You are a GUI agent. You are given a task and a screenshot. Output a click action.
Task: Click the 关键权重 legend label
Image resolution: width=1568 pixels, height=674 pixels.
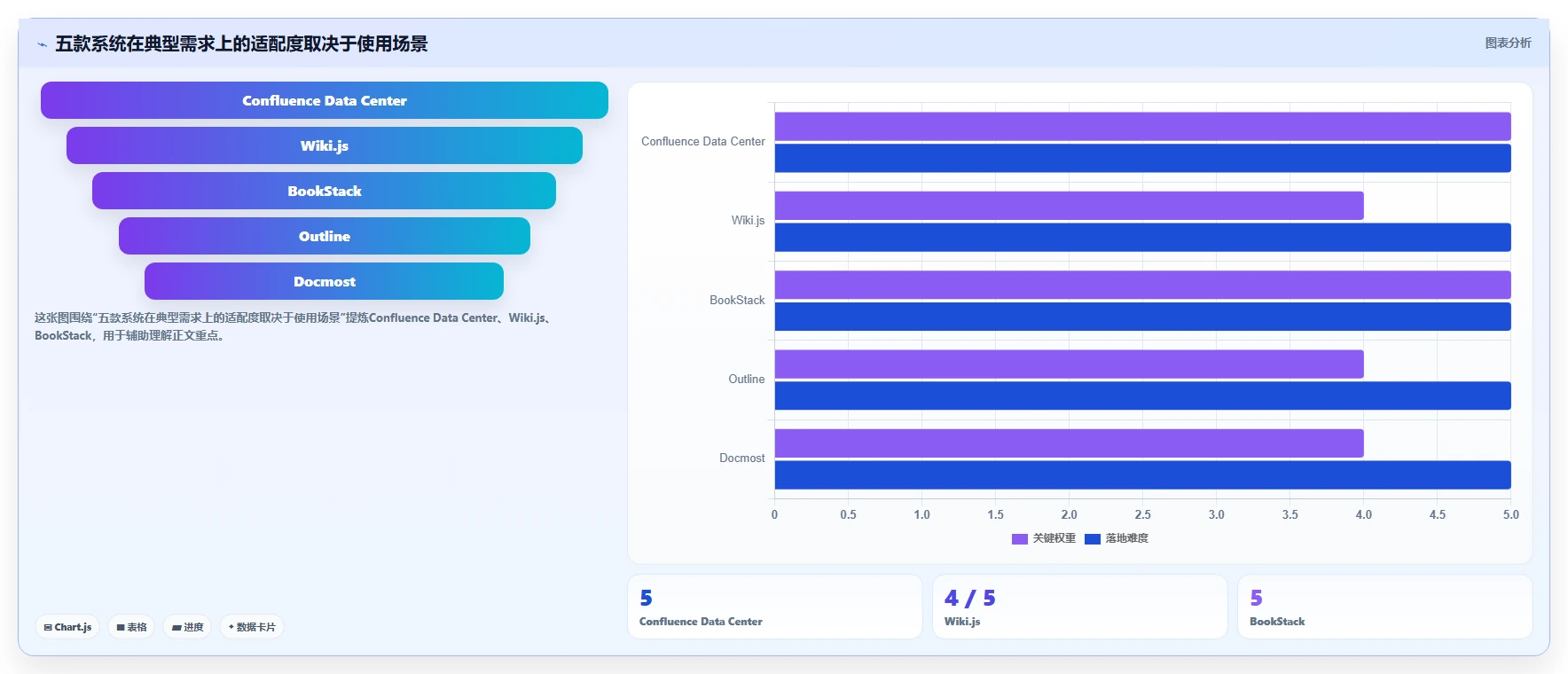pyautogui.click(x=1054, y=538)
